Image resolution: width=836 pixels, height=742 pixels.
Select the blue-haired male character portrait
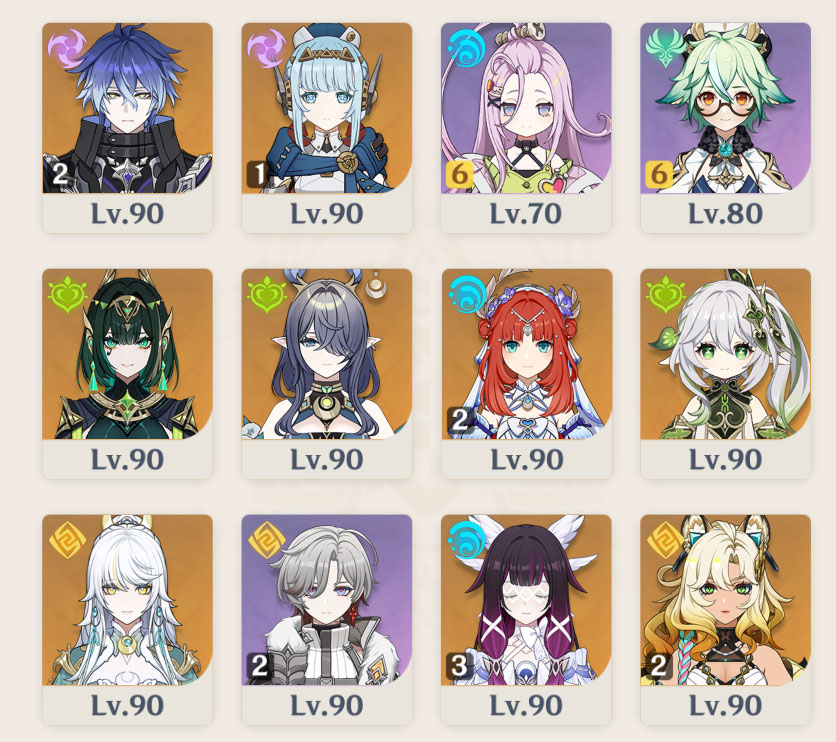[x=127, y=108]
